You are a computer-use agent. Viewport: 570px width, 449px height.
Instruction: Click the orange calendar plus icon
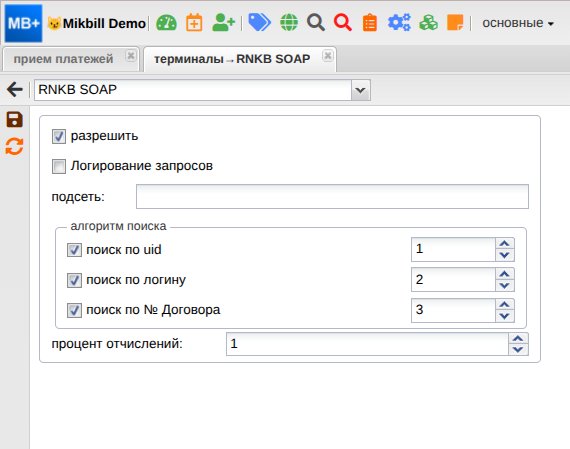[x=194, y=23]
